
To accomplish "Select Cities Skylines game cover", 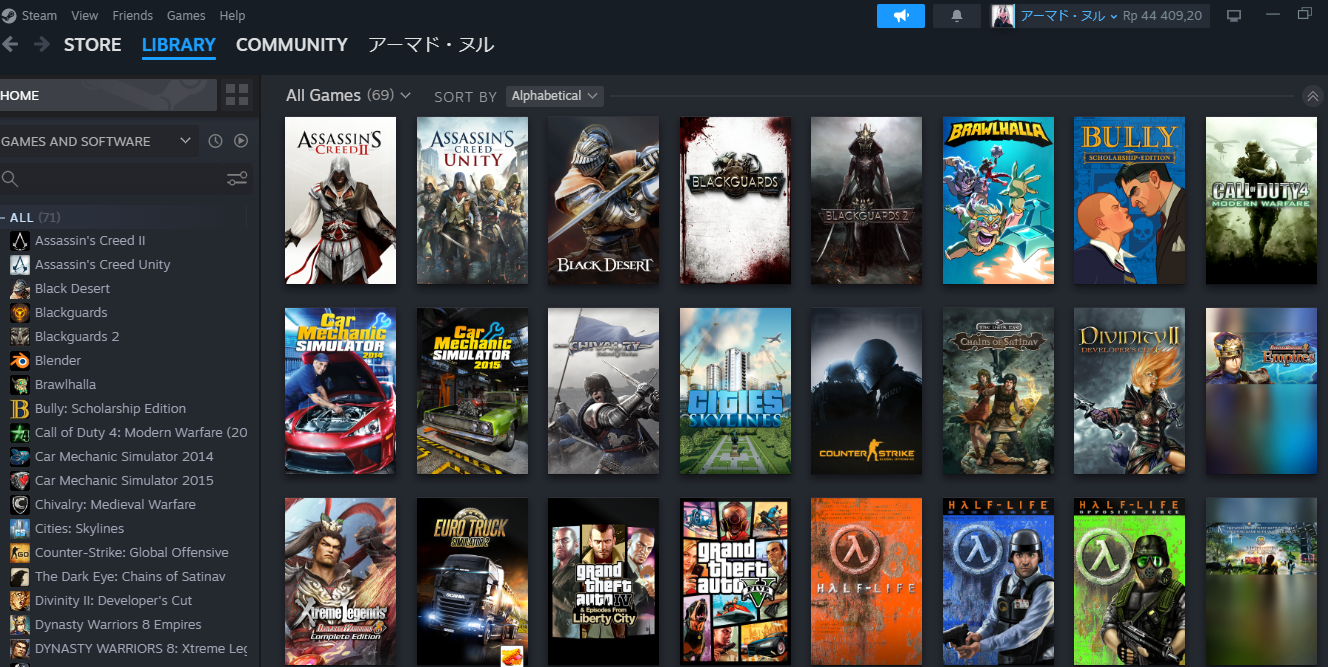I will [735, 391].
